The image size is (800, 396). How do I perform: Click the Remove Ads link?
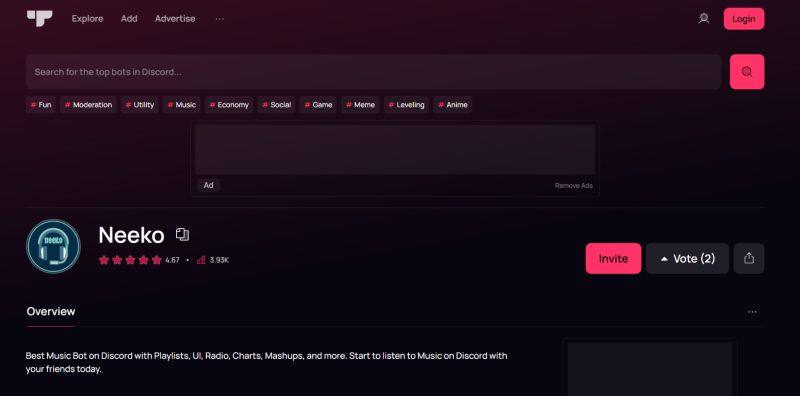coord(573,186)
